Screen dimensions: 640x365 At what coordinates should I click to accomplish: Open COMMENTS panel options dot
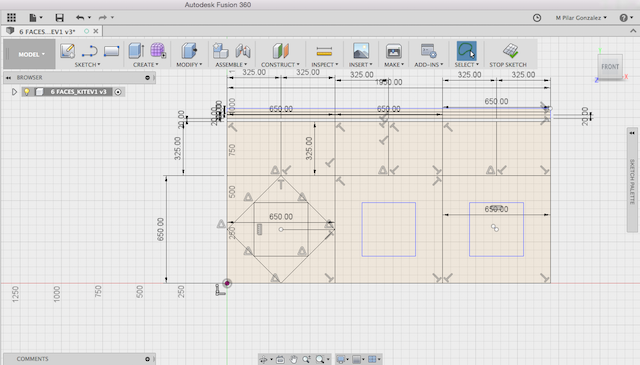147,359
